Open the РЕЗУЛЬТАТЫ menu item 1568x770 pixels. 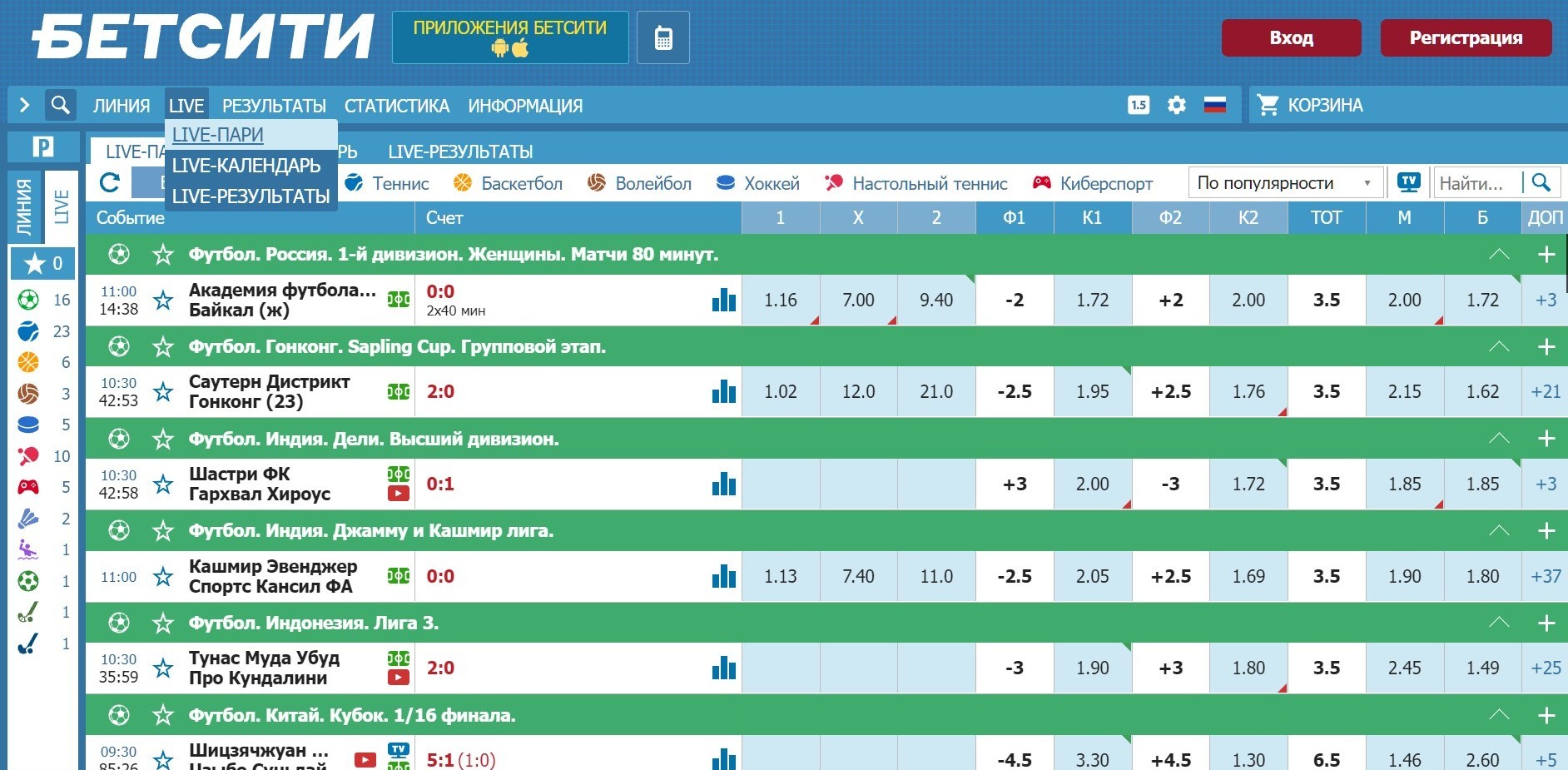coord(274,106)
